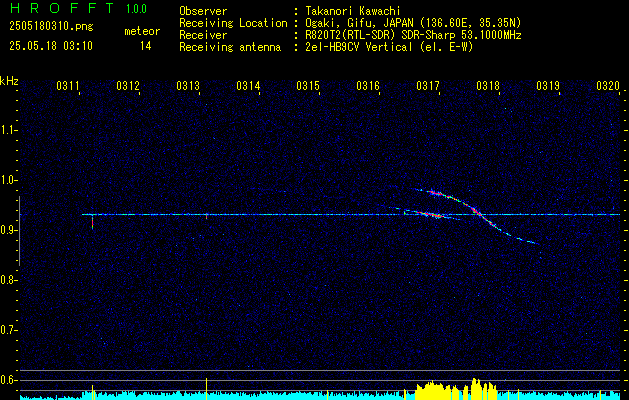Click the 0316 time axis marker
This screenshot has width=629, height=400.
click(x=368, y=85)
